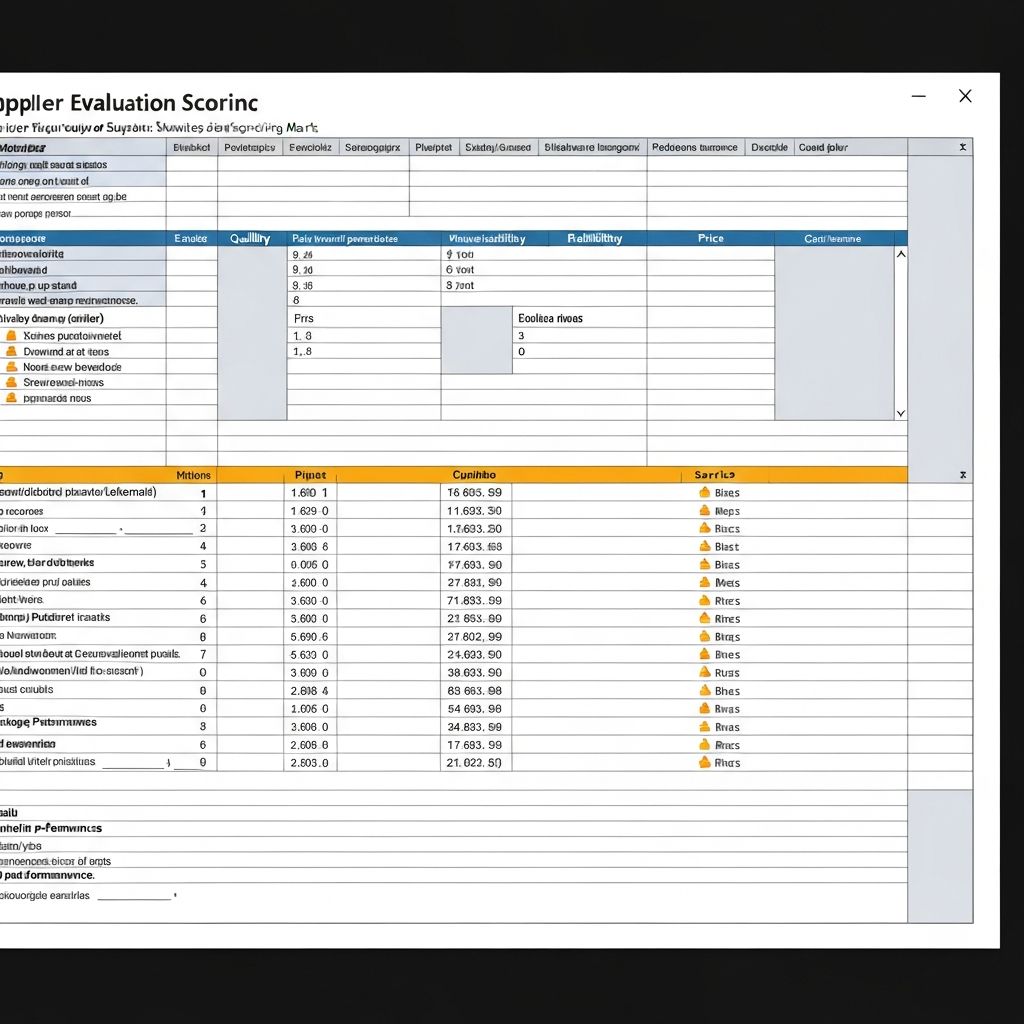
Task: Select the icon next to Noore arew bevedode
Action: pos(11,367)
